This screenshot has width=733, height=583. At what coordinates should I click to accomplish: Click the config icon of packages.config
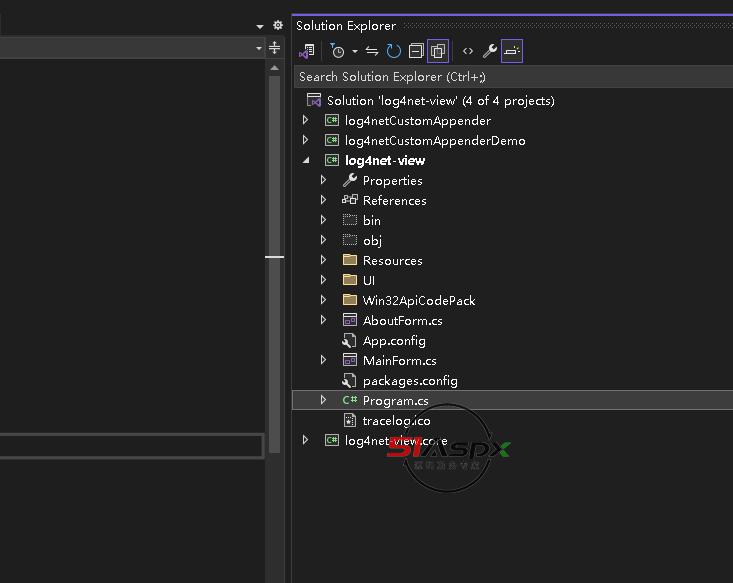coord(349,381)
